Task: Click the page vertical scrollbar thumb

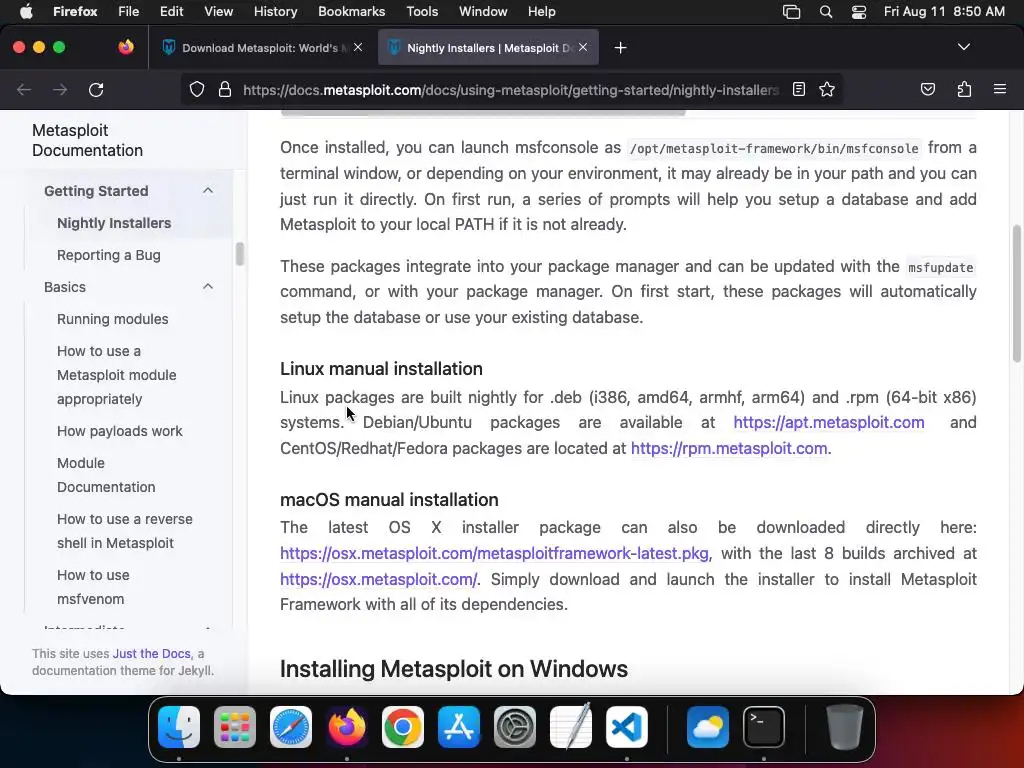Action: 1016,293
